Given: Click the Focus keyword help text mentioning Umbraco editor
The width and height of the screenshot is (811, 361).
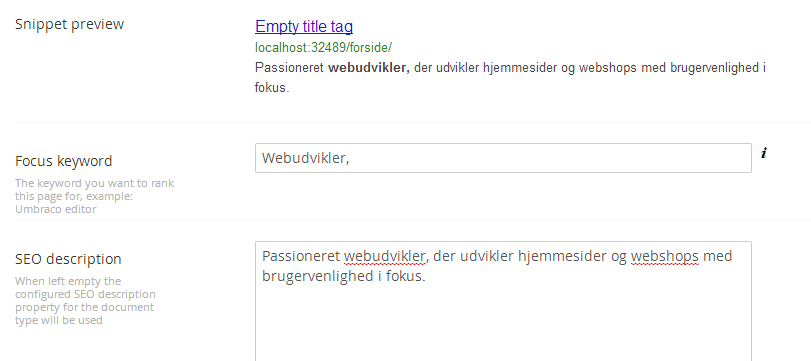Looking at the screenshot, I should tap(95, 197).
